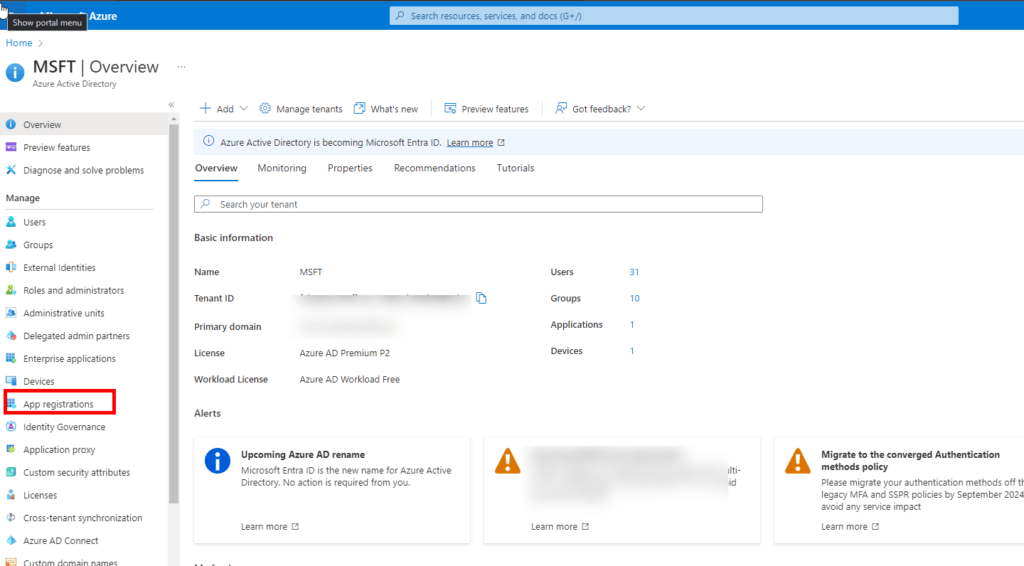The image size is (1024, 566).
Task: Click the Home breadcrumb link
Action: click(x=19, y=43)
